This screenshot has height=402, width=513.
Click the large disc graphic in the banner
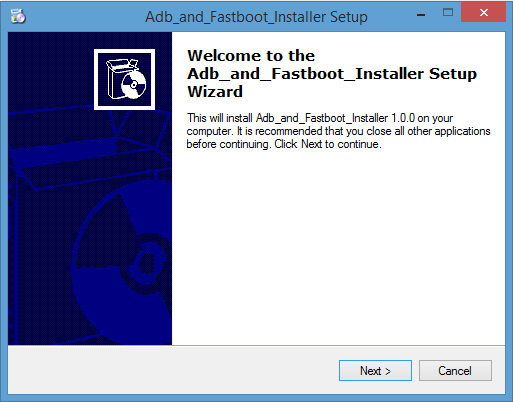point(127,263)
